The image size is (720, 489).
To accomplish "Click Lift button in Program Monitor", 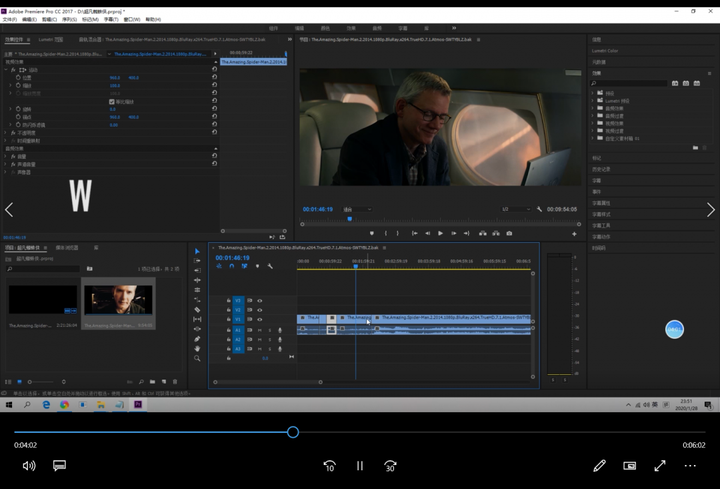I will [x=483, y=233].
